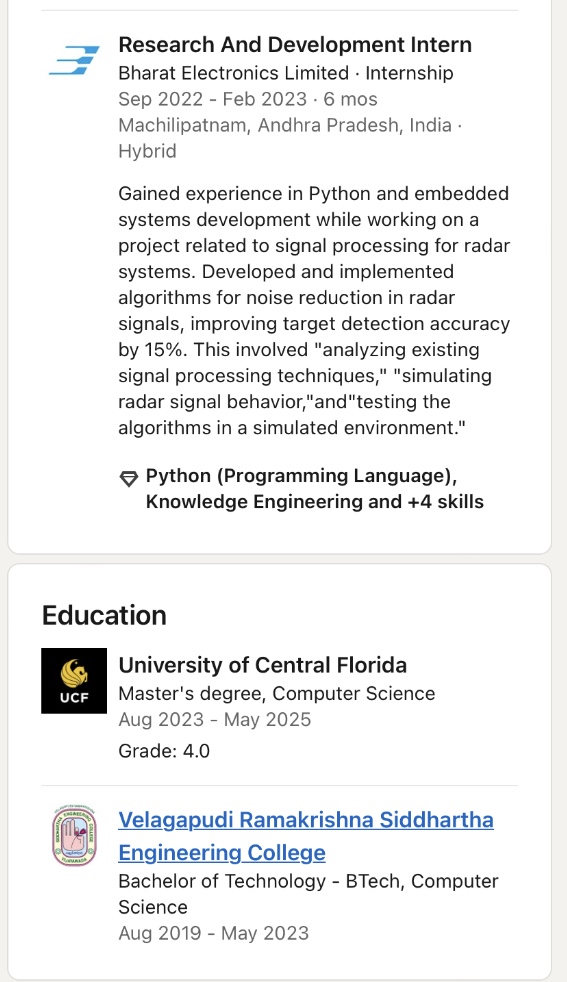Click Bharat Electronics Limited · Internship text
567x982 pixels.
click(286, 73)
